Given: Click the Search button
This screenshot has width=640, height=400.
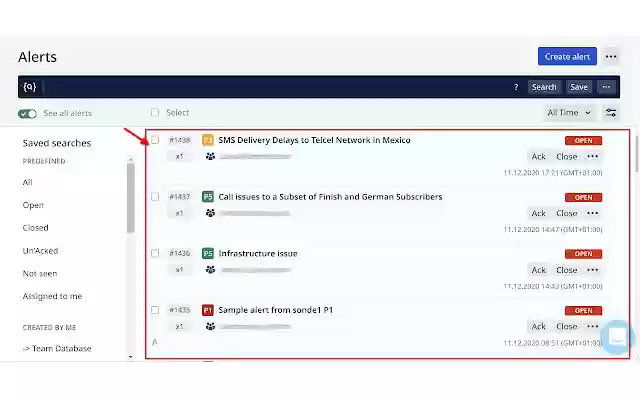Looking at the screenshot, I should pos(544,87).
